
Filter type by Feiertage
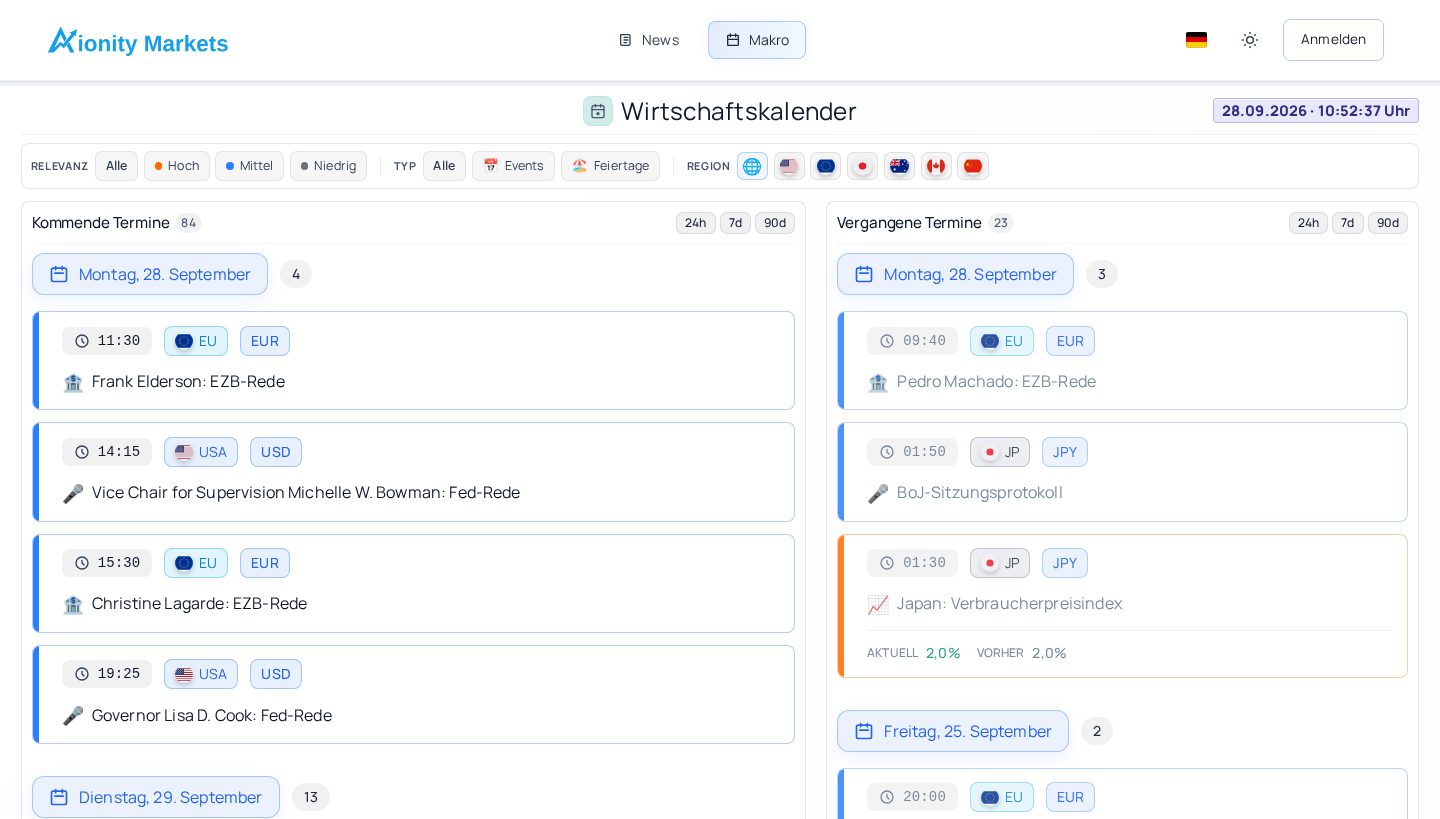(610, 166)
